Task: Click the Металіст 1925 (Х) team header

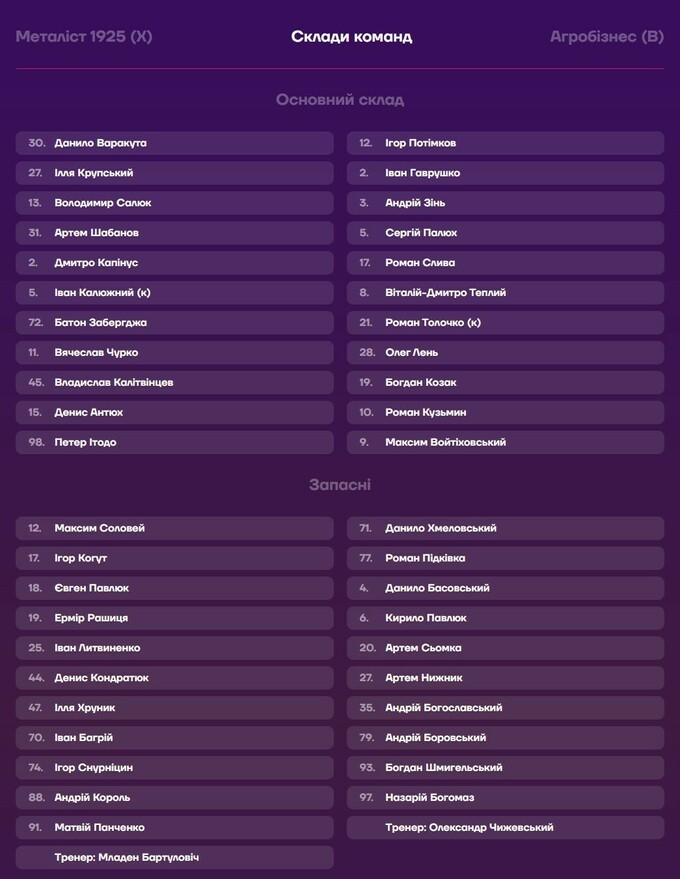Action: pyautogui.click(x=84, y=37)
